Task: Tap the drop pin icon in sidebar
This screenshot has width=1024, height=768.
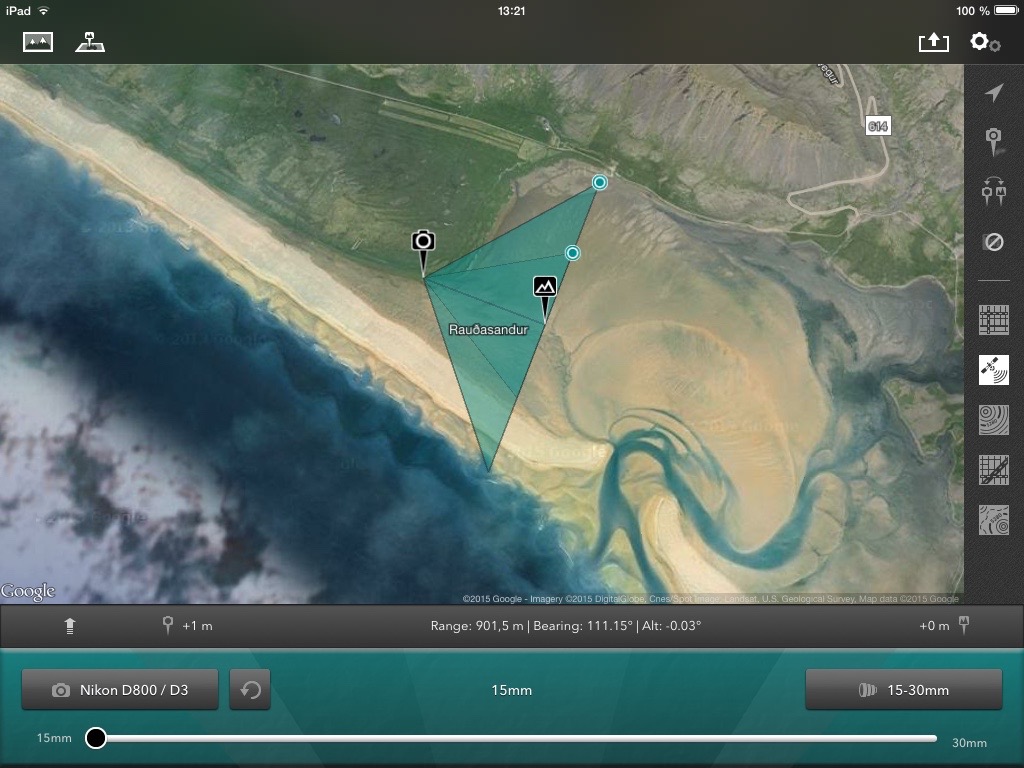Action: pyautogui.click(x=994, y=141)
